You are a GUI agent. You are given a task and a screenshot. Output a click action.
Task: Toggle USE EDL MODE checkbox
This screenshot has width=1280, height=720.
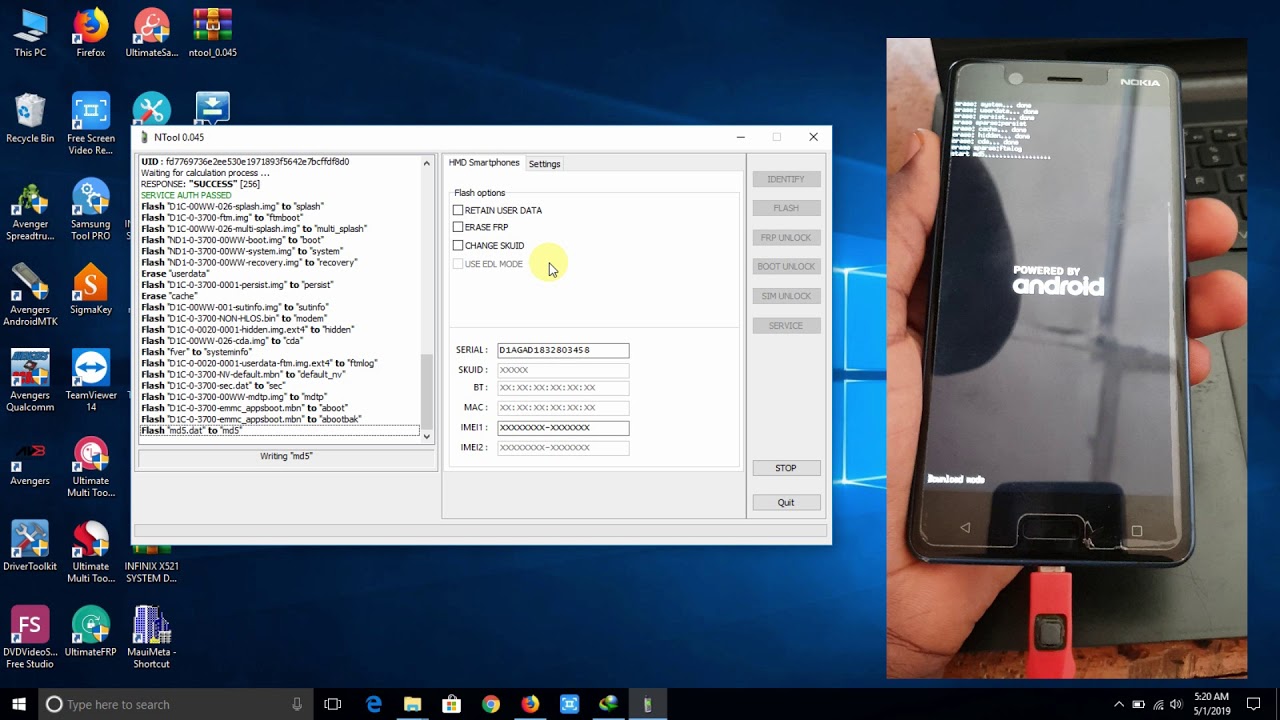point(458,264)
